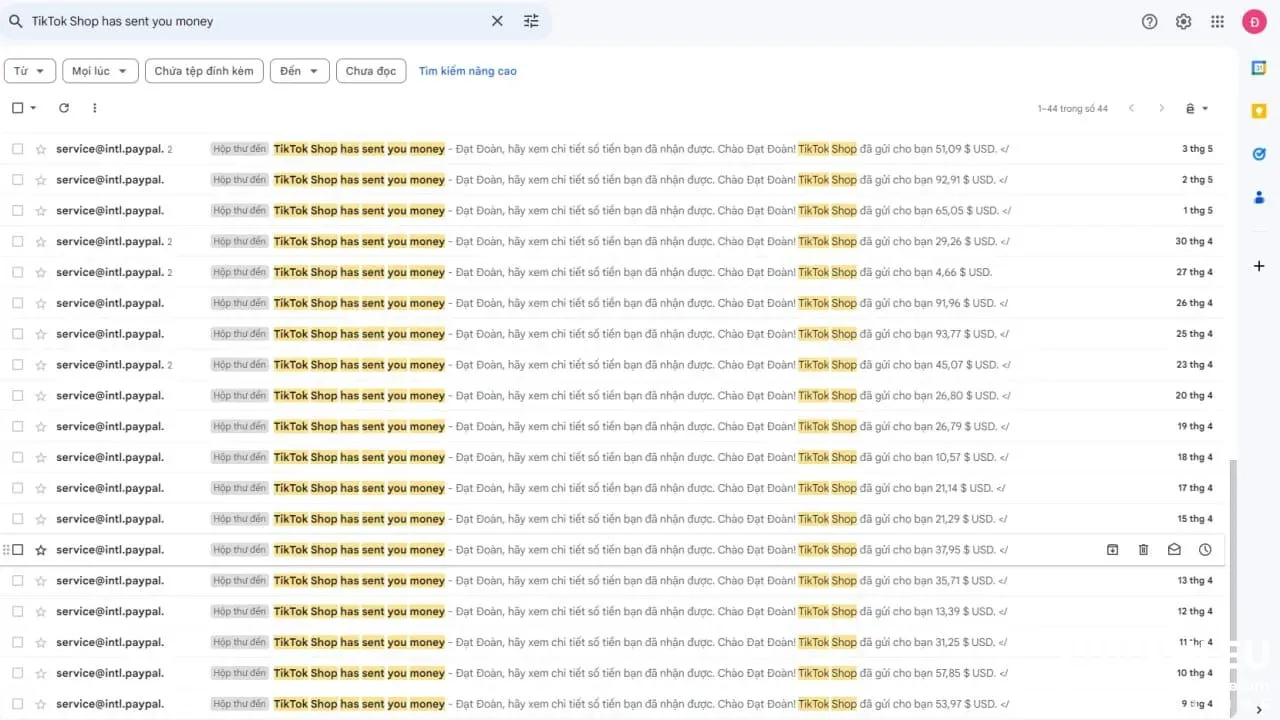Tick the checkbox for the 29,26 $ USD email

[17, 241]
